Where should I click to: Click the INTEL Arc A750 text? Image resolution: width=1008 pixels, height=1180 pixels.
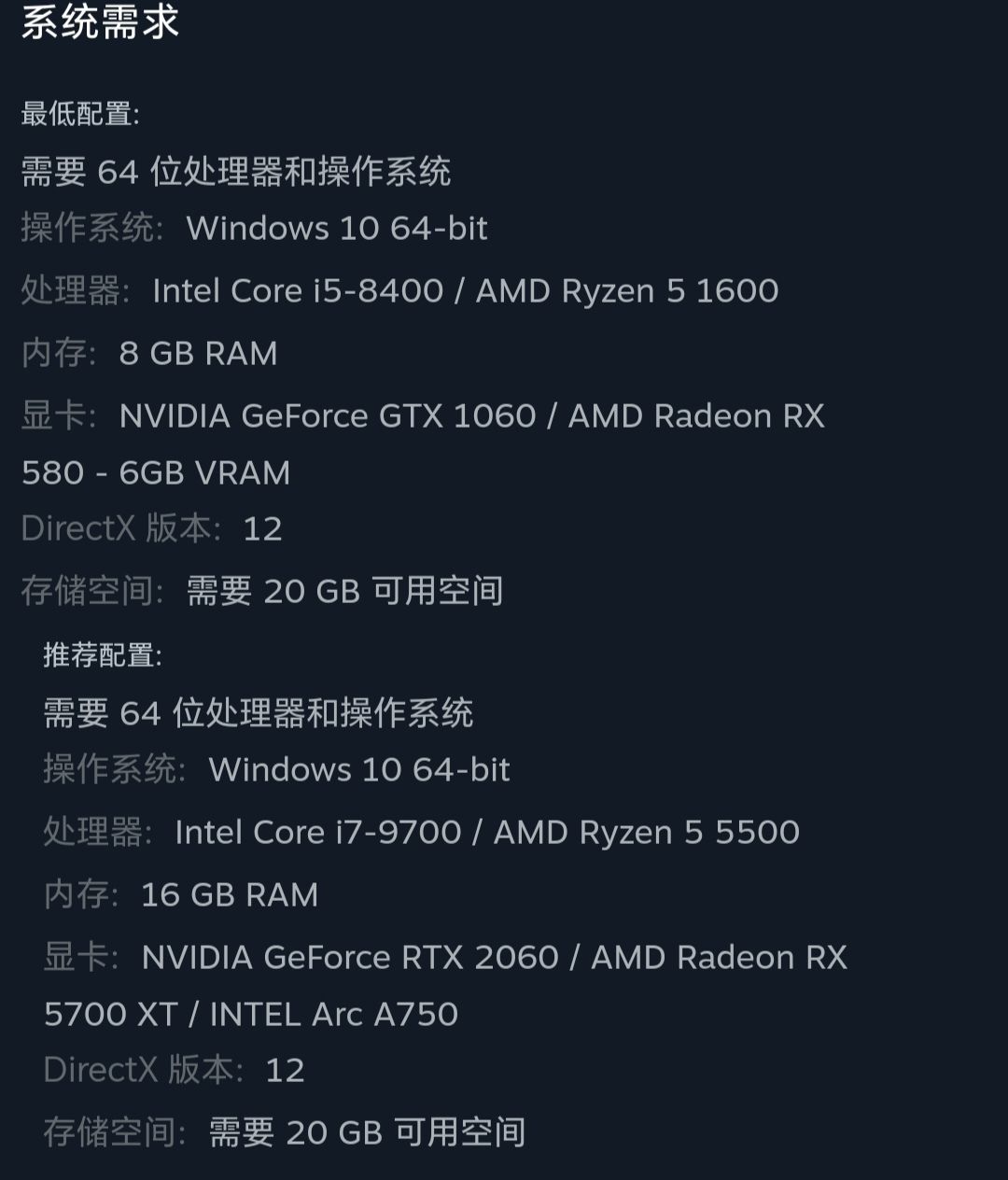[334, 1015]
